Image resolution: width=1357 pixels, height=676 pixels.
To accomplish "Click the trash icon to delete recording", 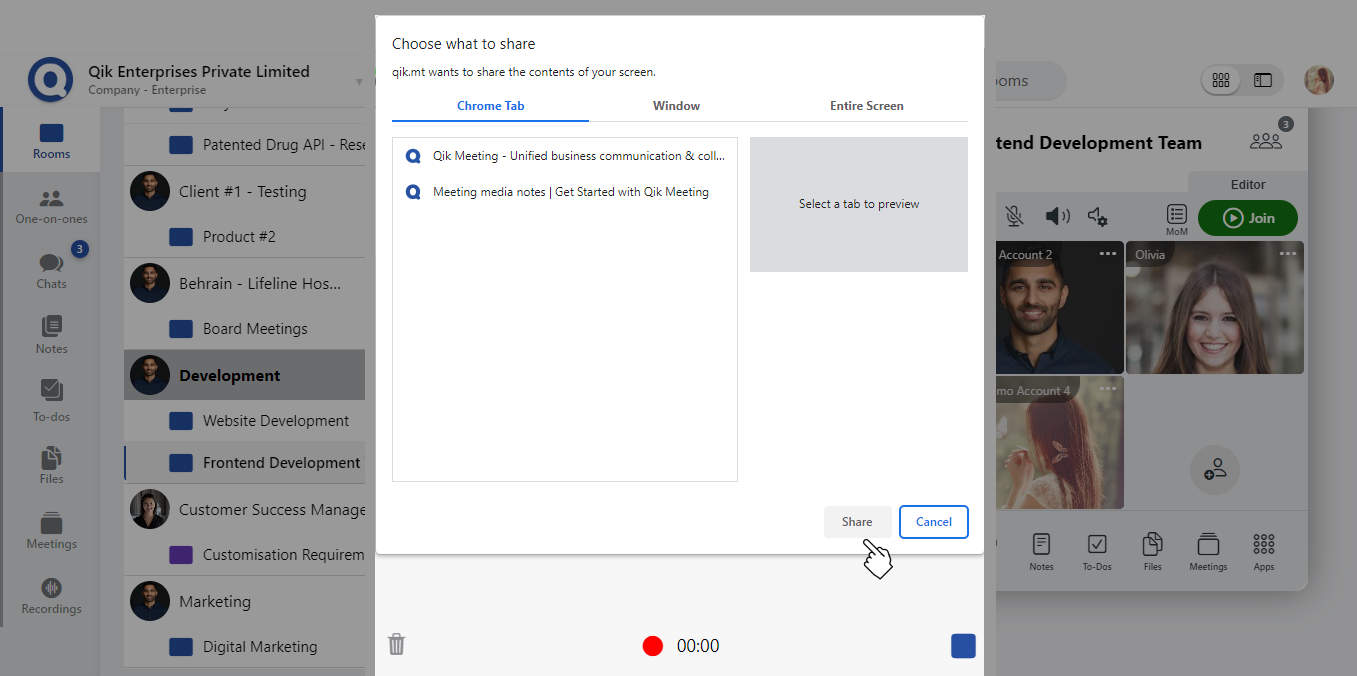I will [397, 644].
